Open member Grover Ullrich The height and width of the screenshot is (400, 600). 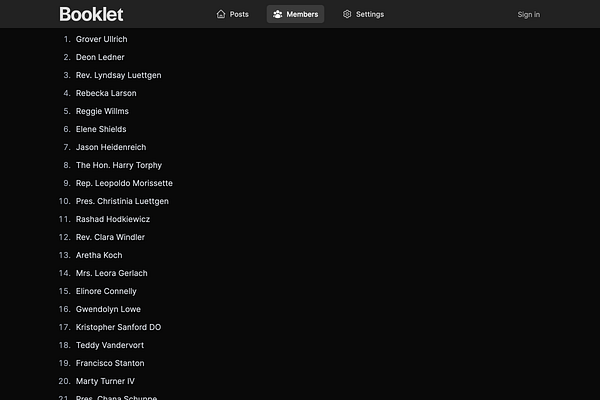pyautogui.click(x=101, y=39)
